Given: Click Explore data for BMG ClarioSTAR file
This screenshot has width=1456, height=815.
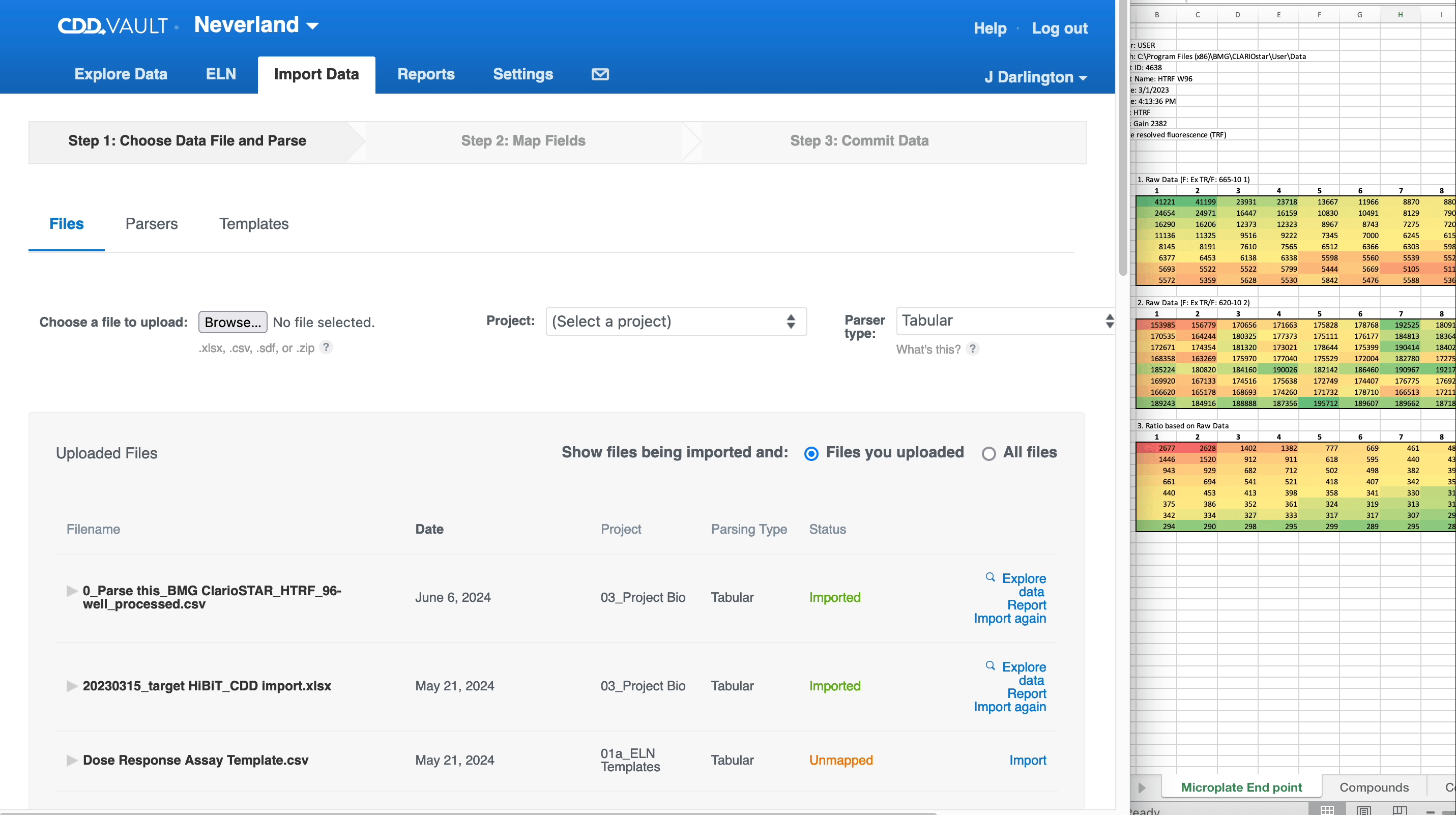Looking at the screenshot, I should click(x=1024, y=585).
